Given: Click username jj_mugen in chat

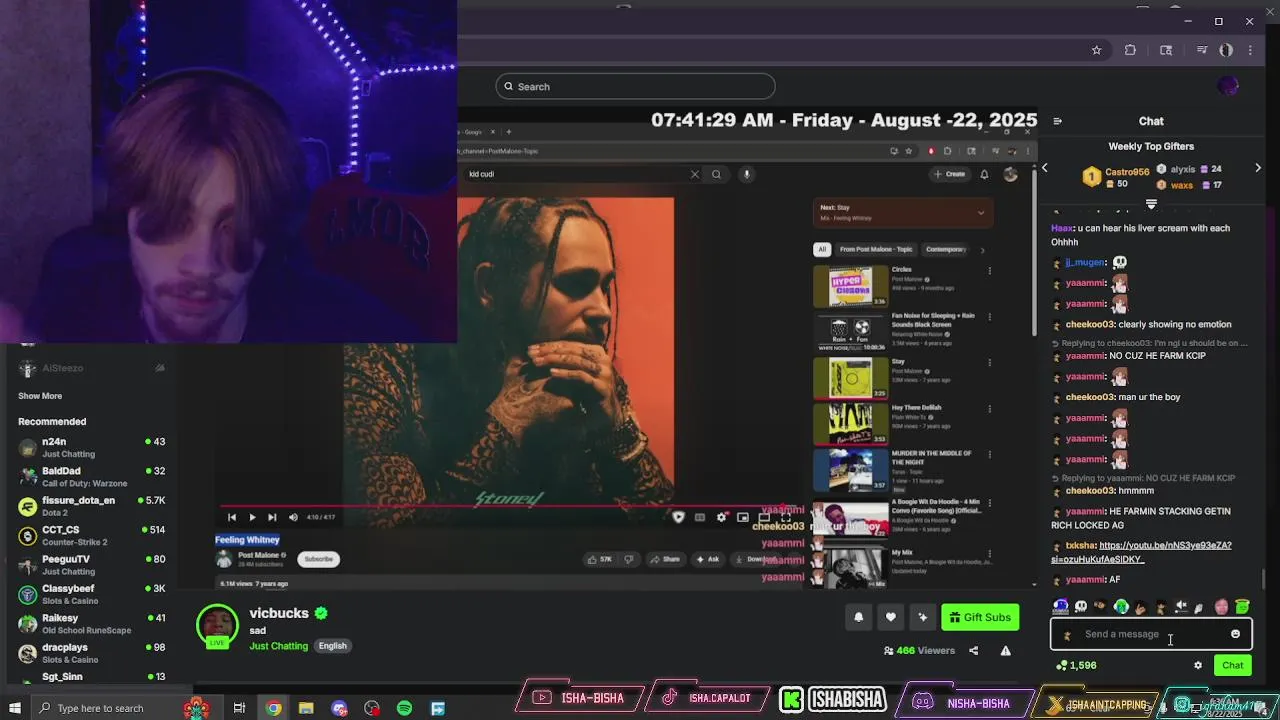Looking at the screenshot, I should pos(1085,263).
